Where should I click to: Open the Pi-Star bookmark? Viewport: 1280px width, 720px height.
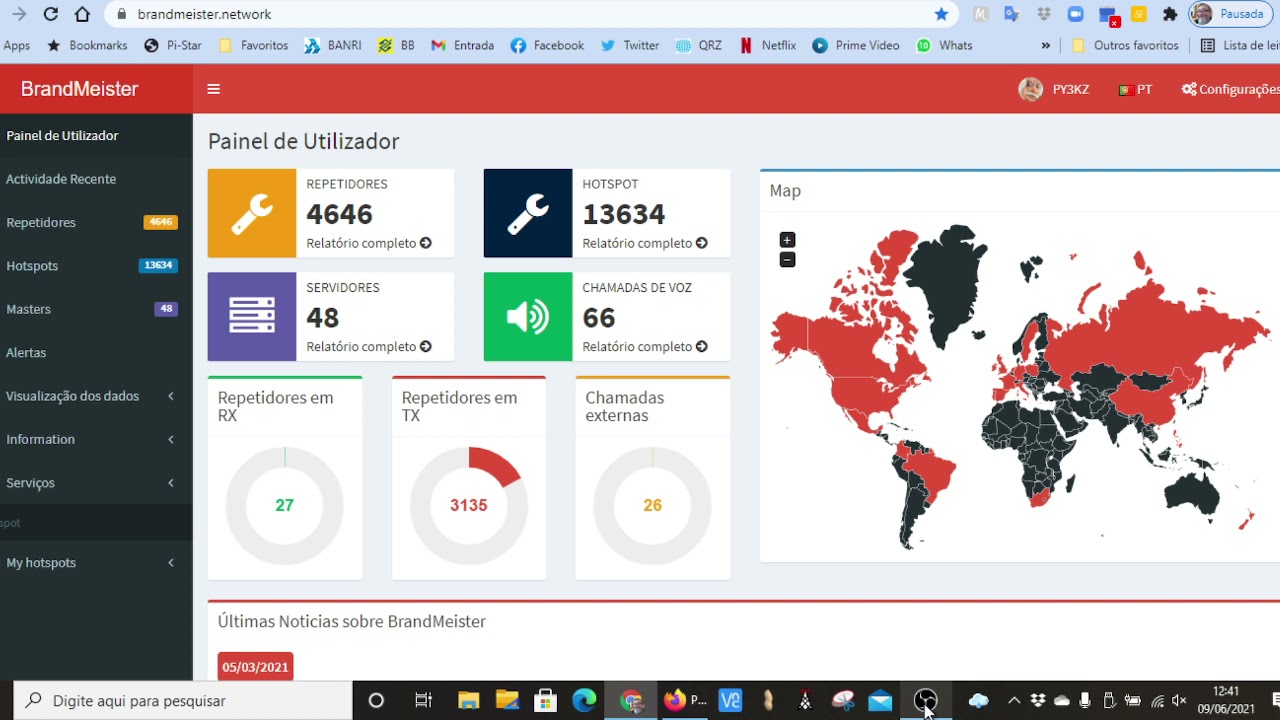click(x=173, y=45)
